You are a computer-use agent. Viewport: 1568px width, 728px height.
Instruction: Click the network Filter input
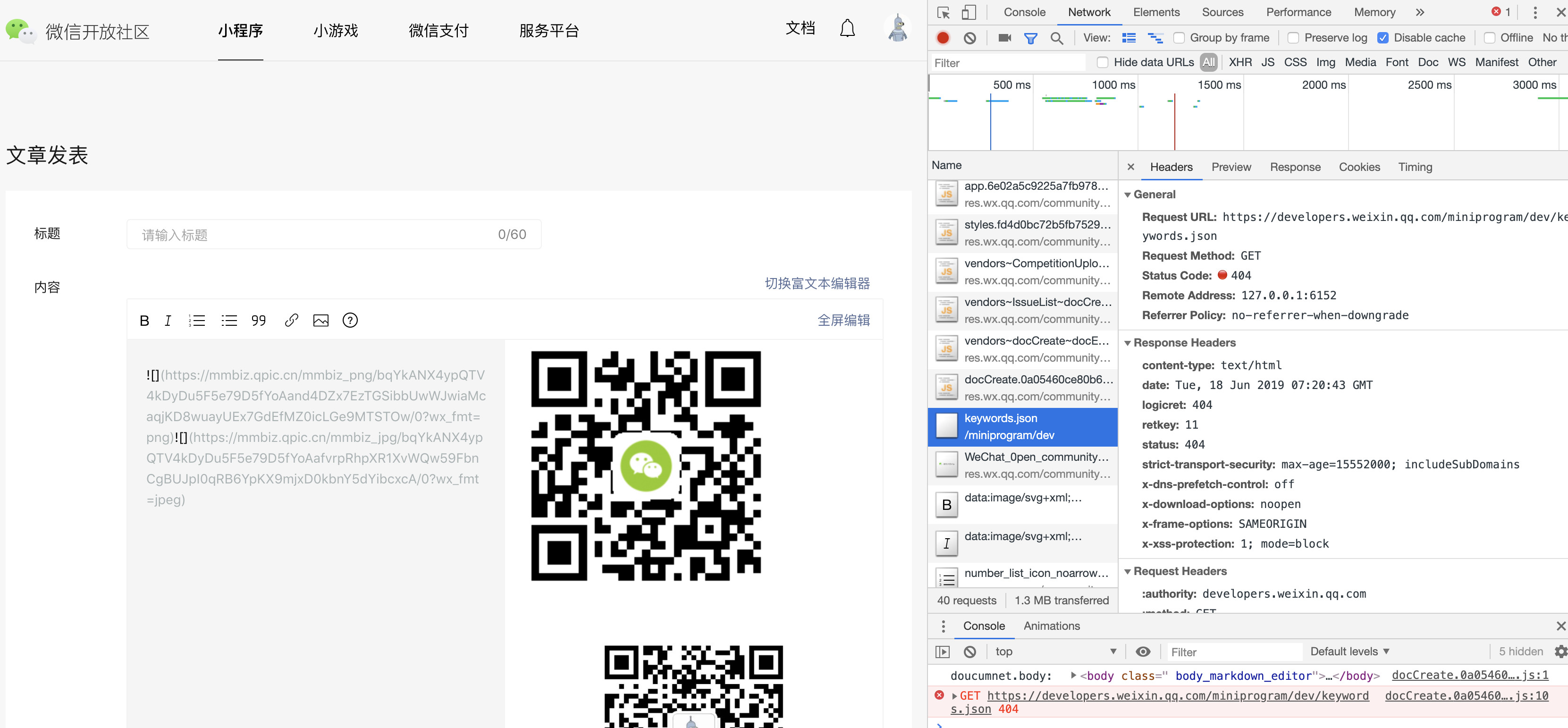[1008, 63]
